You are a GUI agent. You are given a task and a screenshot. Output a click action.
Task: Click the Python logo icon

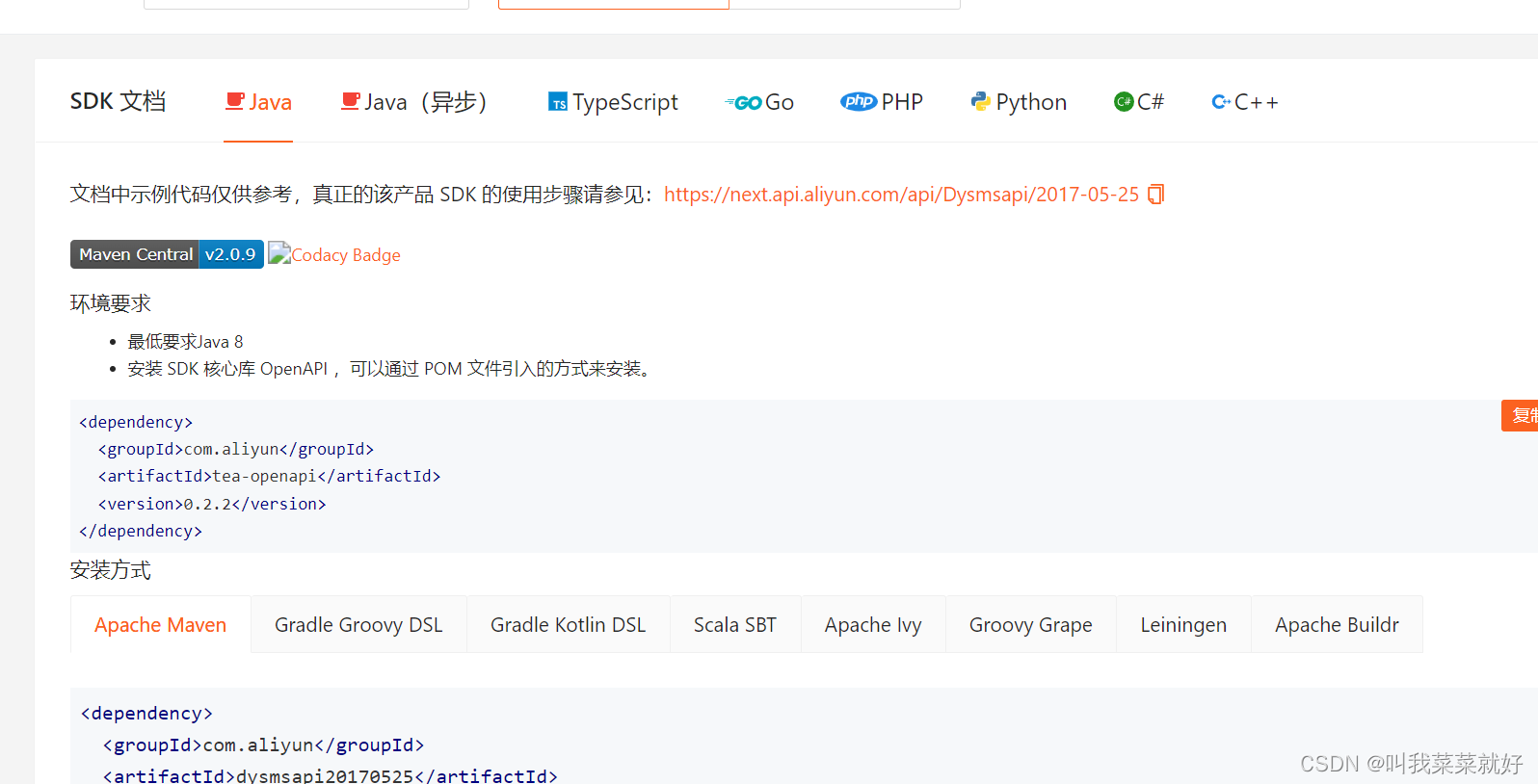pyautogui.click(x=981, y=101)
